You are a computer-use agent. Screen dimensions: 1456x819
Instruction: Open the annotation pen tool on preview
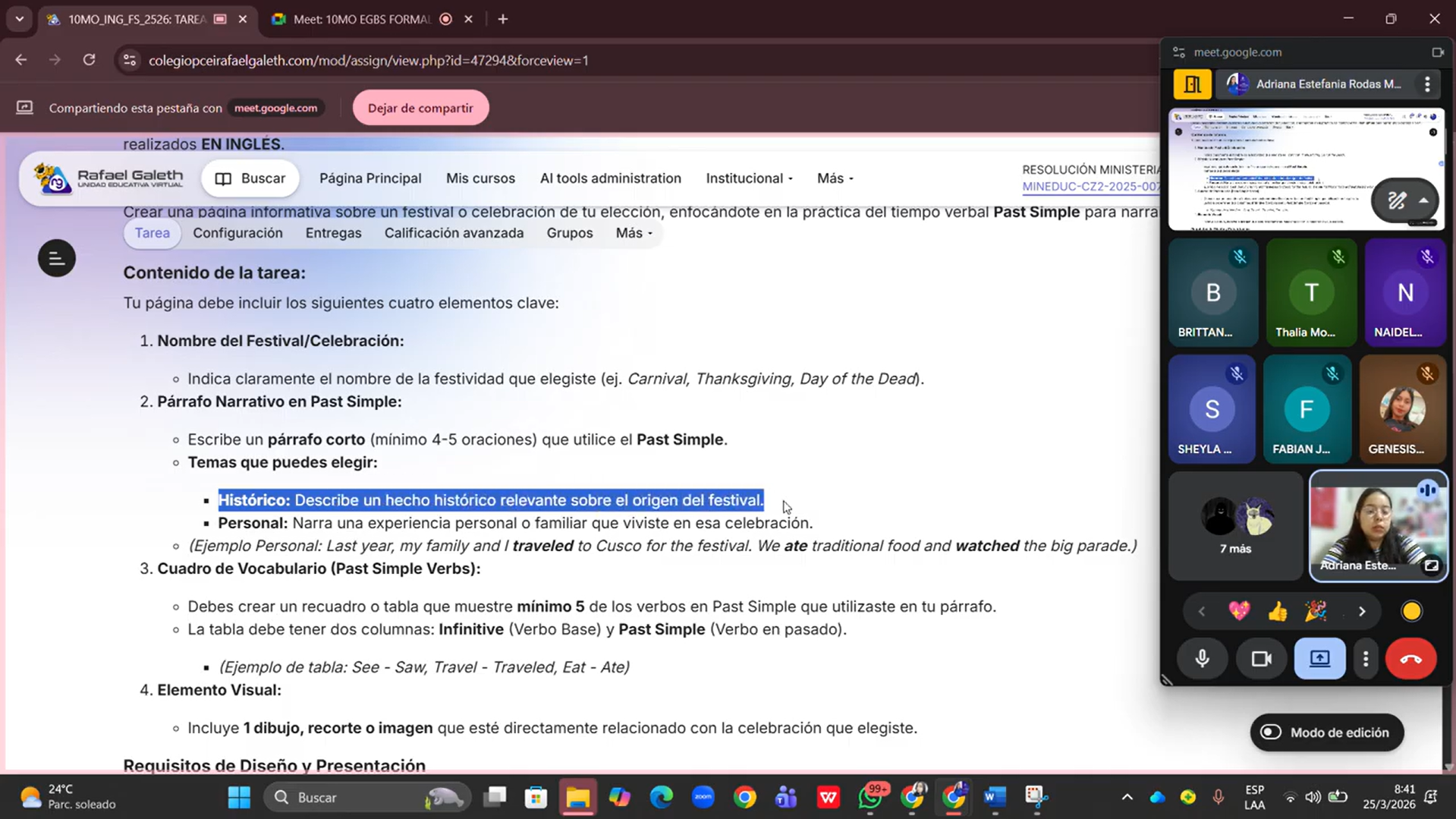(x=1397, y=200)
